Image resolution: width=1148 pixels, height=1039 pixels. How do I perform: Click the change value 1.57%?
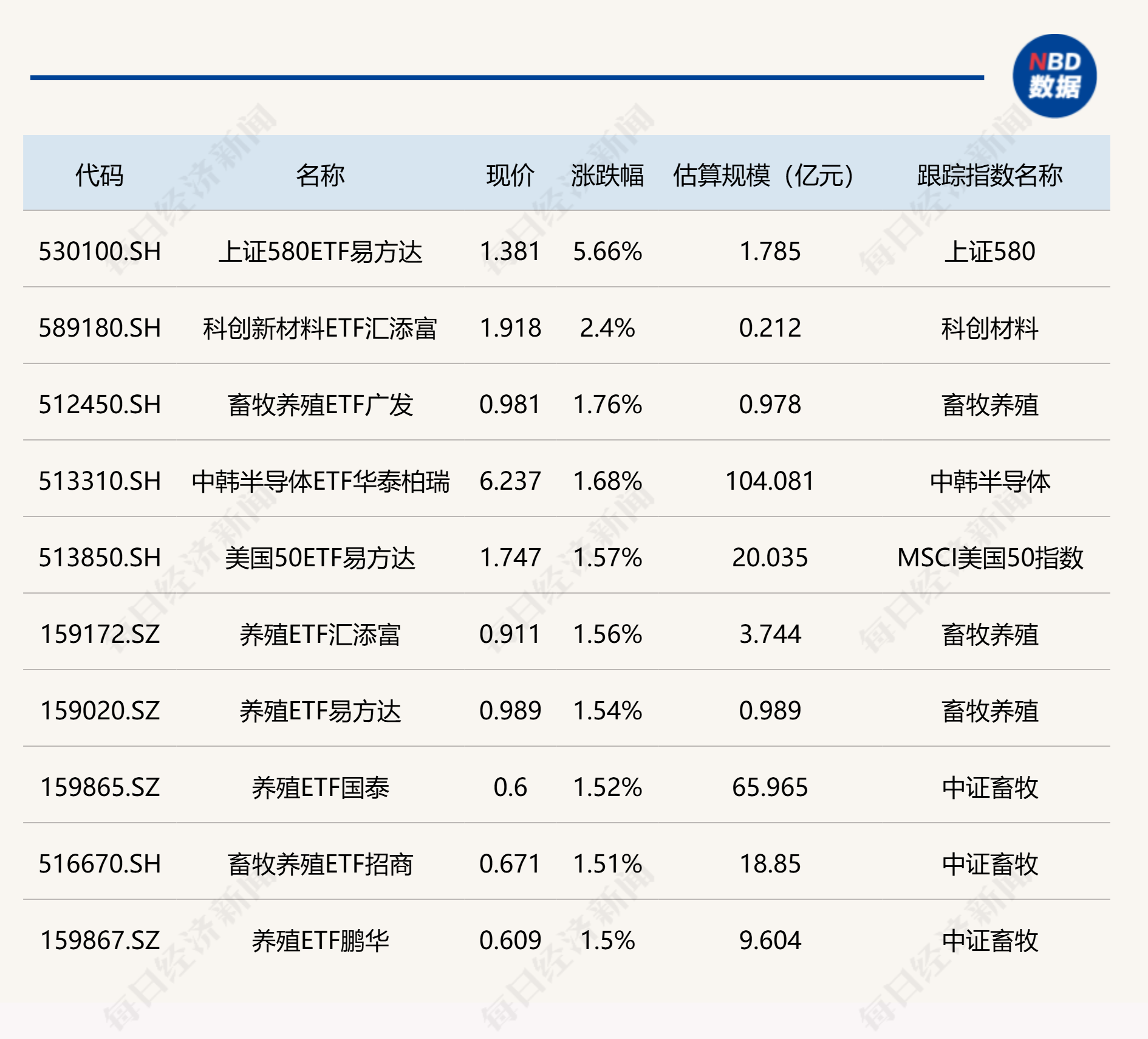coord(607,558)
